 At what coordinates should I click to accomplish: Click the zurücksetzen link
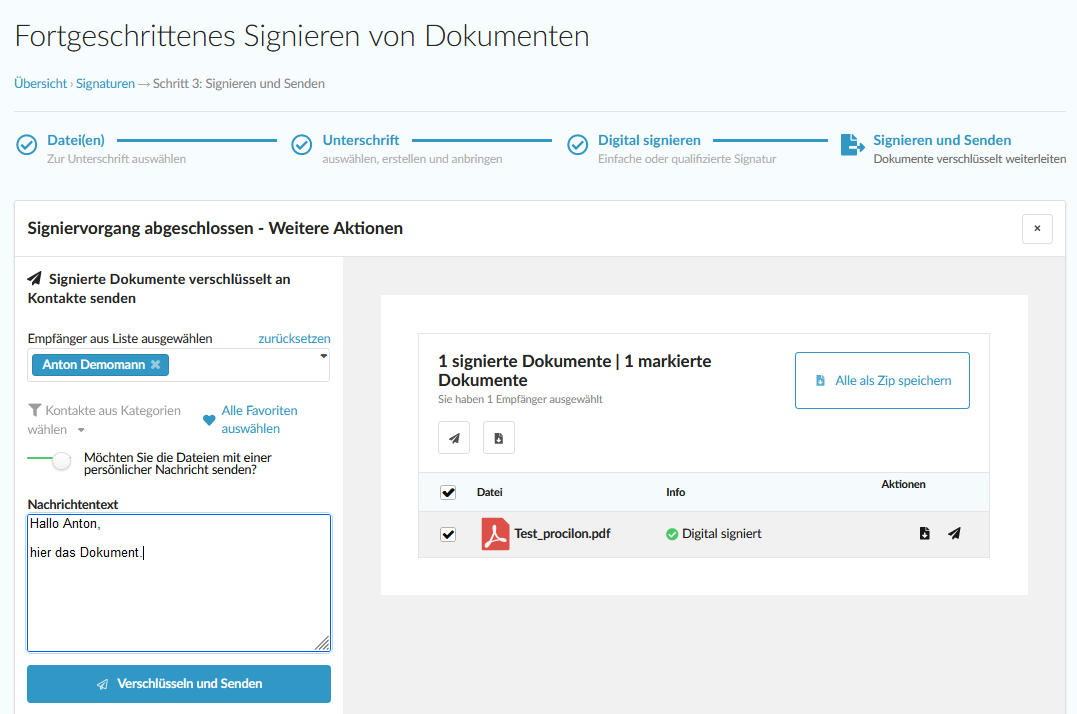[294, 339]
